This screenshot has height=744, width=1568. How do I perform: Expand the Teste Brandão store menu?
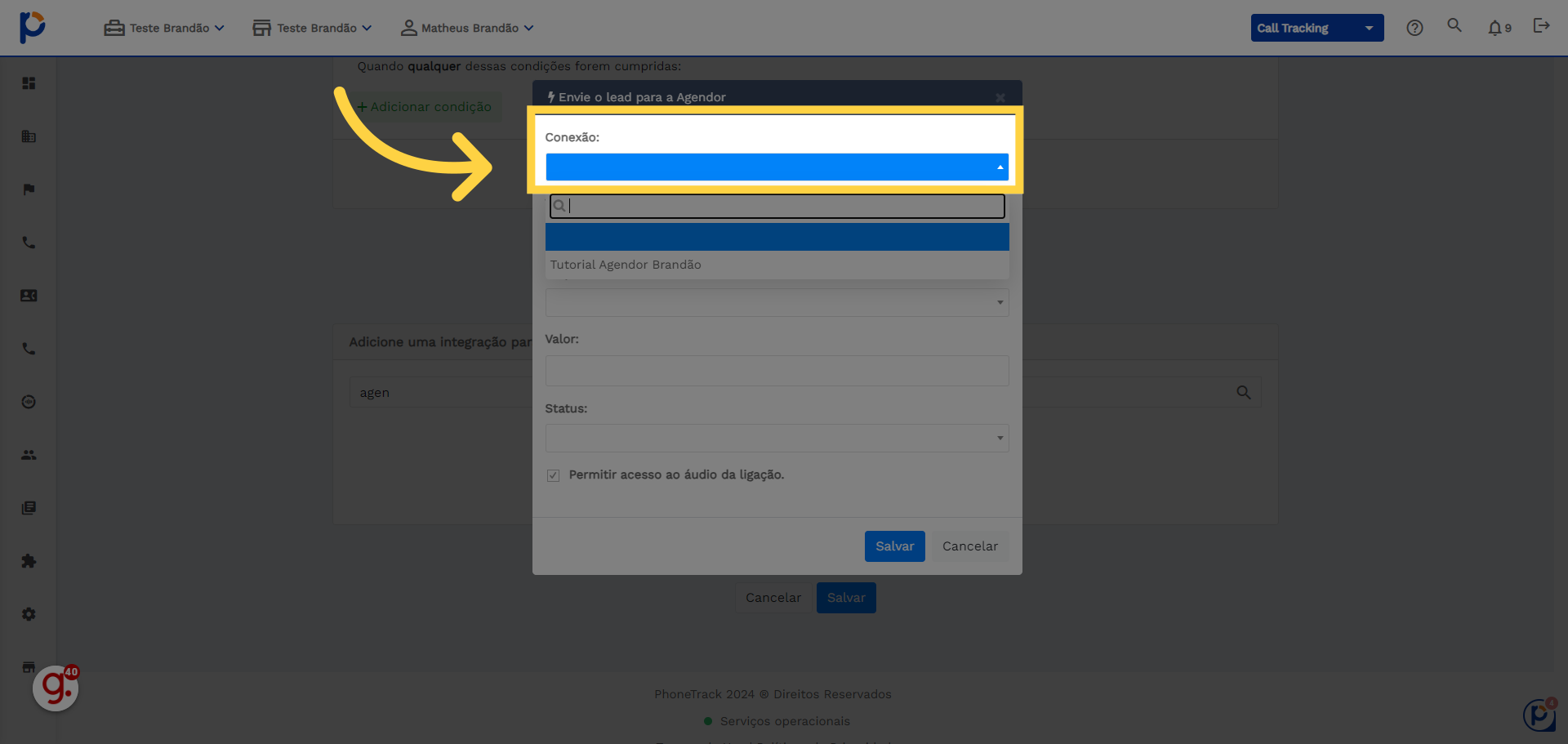(x=312, y=28)
